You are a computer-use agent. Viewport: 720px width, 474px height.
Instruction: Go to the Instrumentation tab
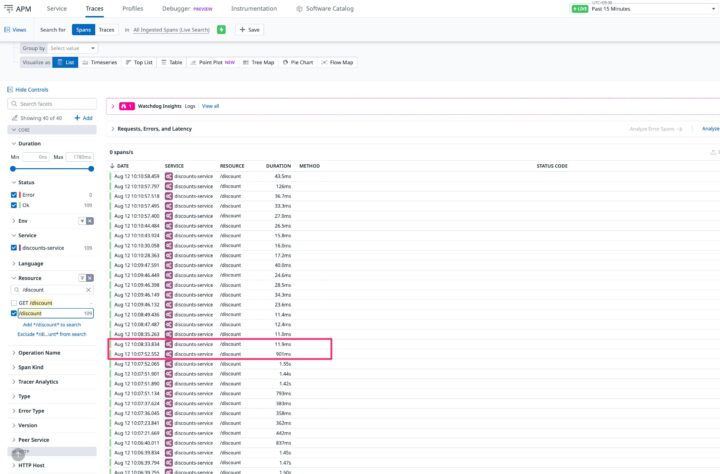(254, 9)
